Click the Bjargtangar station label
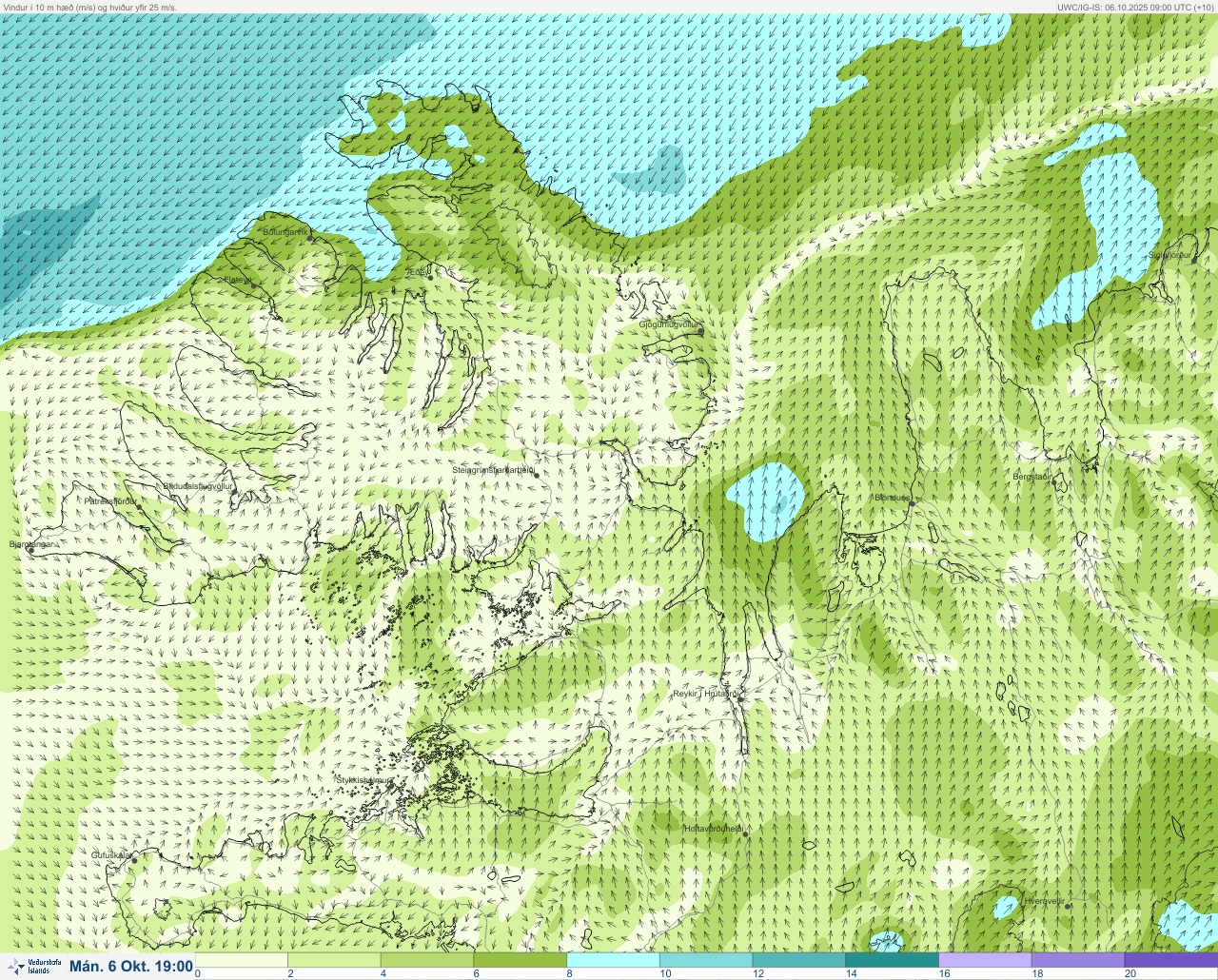Screen dimensions: 1218x980 (31, 544)
